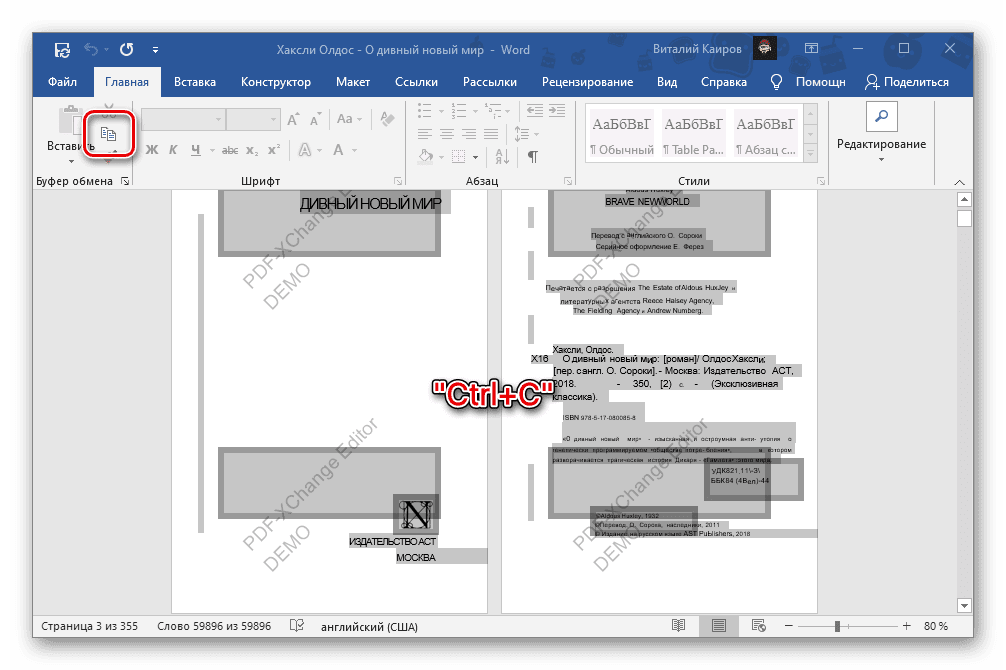Click the Вставить paste button
This screenshot has height=670, width=1006.
pyautogui.click(x=71, y=129)
